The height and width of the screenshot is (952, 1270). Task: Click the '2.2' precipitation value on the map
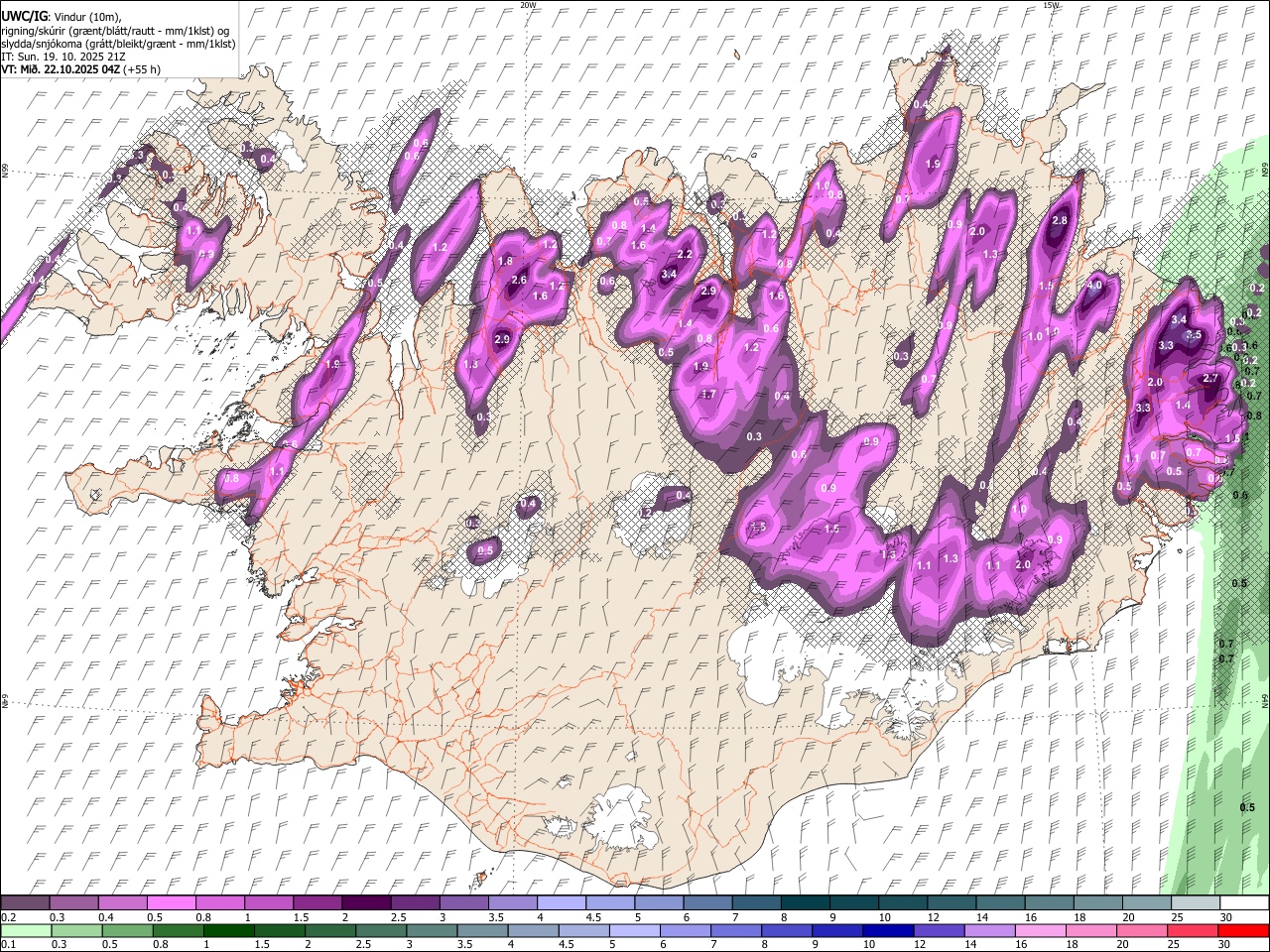tap(685, 255)
